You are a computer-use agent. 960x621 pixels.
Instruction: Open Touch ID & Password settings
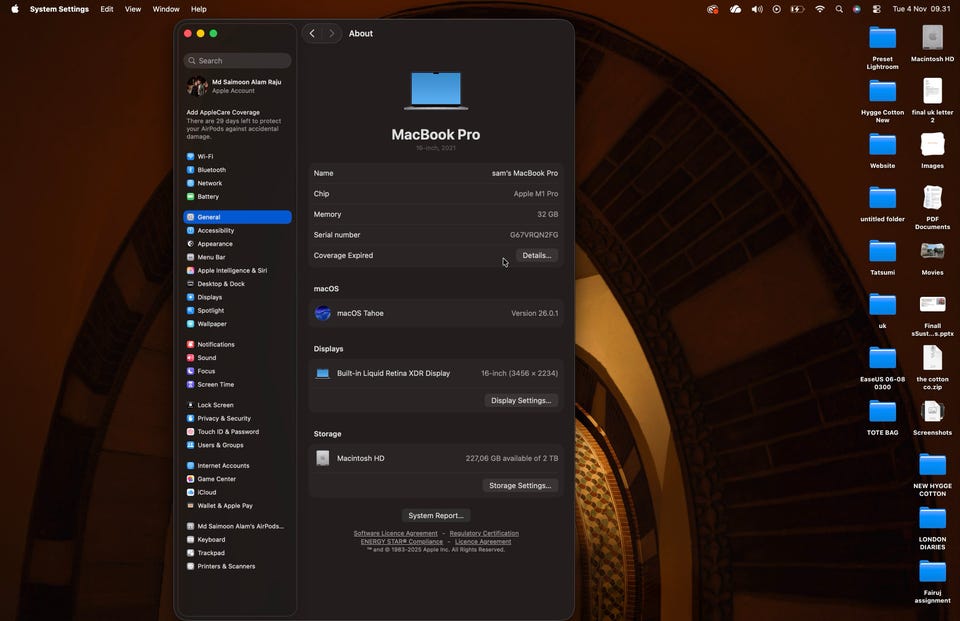(x=227, y=432)
